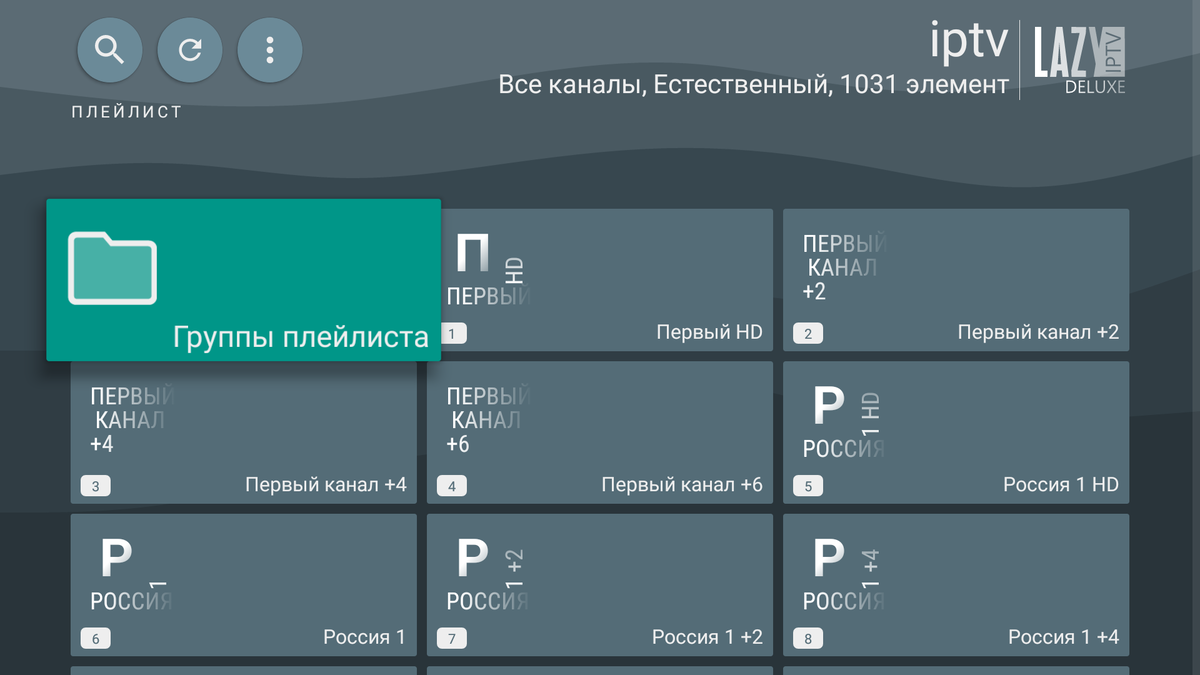
Task: Play the Первый канал +4 channel
Action: (x=242, y=430)
